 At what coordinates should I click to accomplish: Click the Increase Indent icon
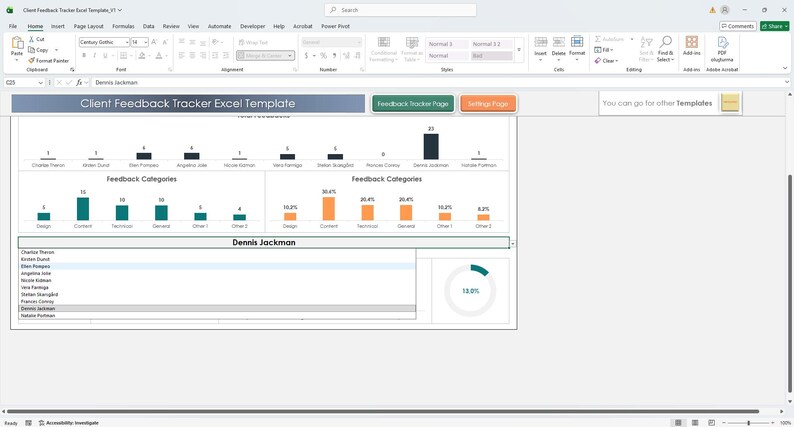coord(226,55)
